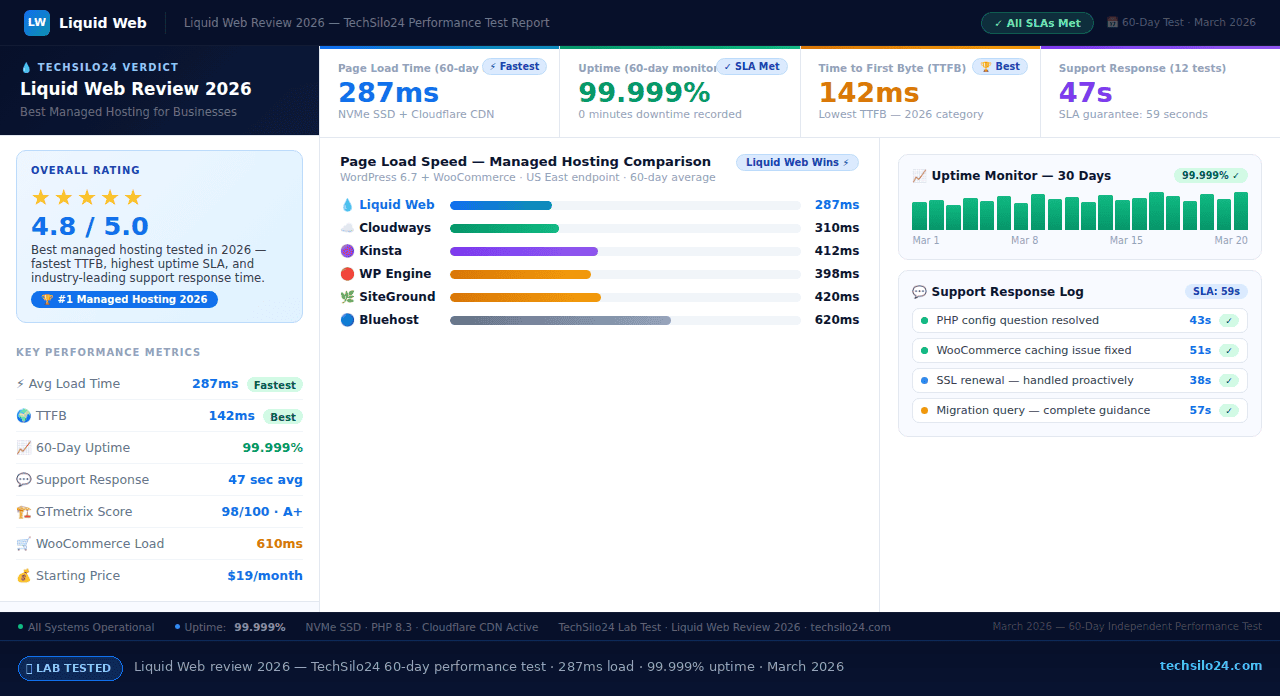Click the Uptime Monitor chart icon
The height and width of the screenshot is (696, 1280).
click(x=919, y=176)
